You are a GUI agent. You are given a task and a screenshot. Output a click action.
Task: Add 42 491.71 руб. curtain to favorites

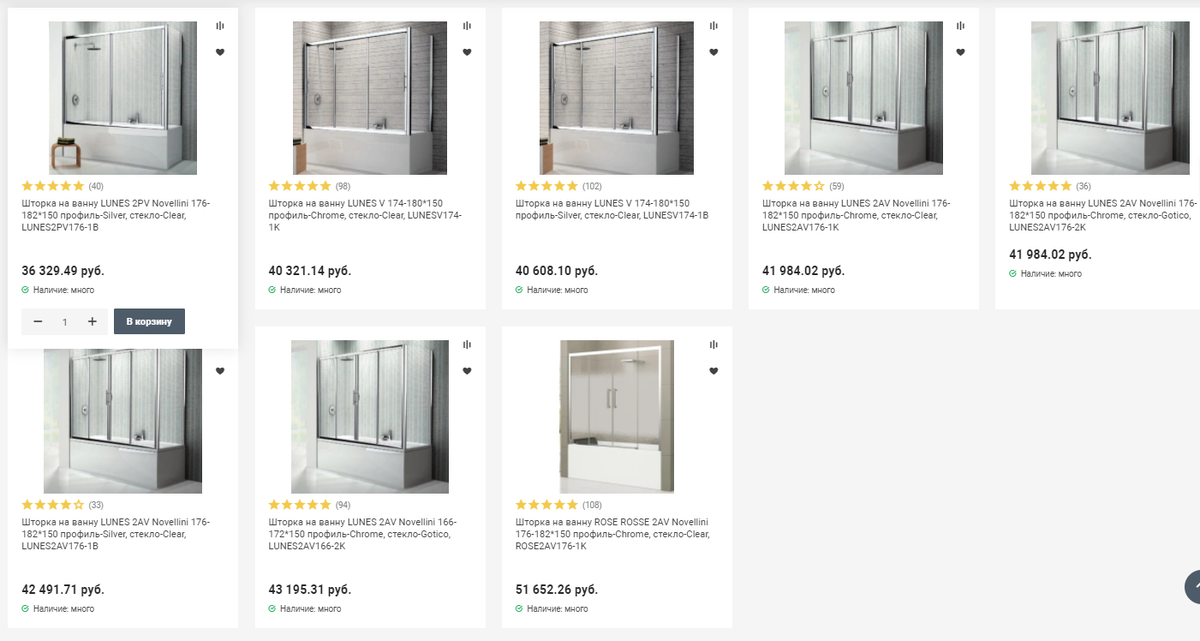tap(220, 371)
